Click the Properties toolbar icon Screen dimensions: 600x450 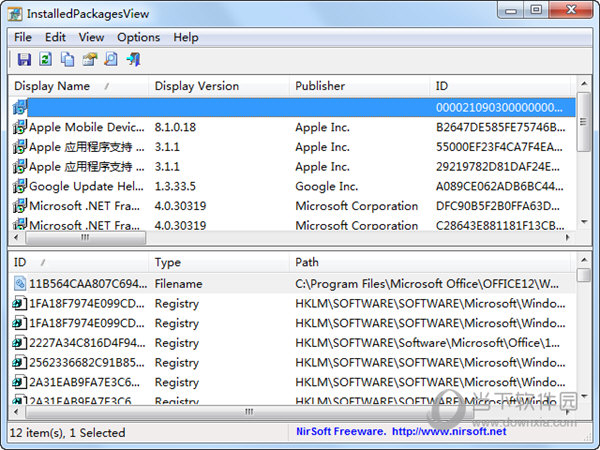pos(90,59)
